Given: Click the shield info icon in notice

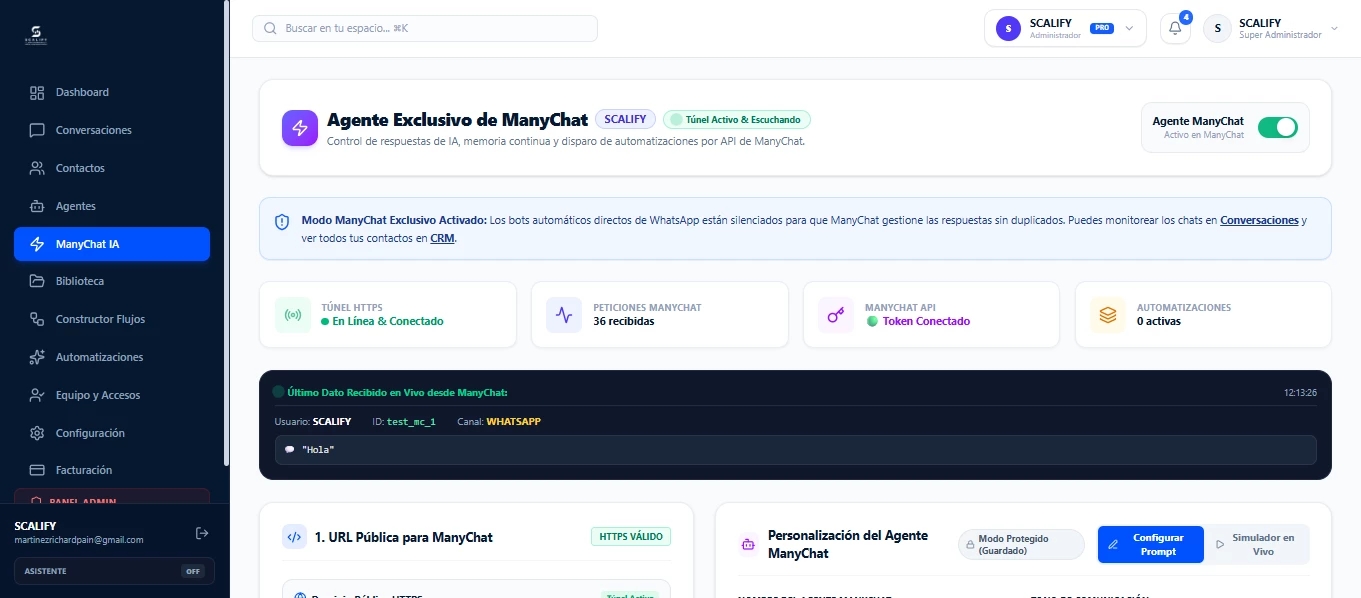Looking at the screenshot, I should tap(281, 220).
